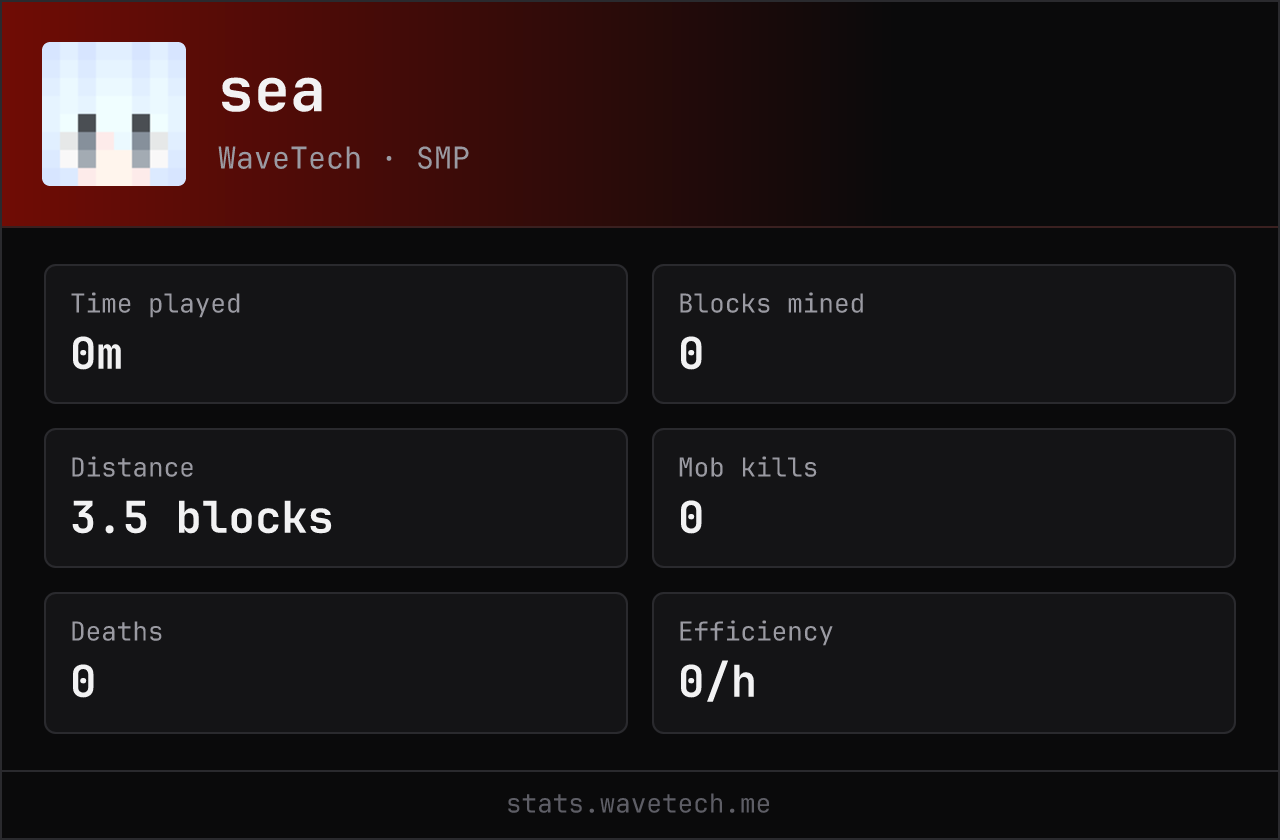
Task: Select the 0/h efficiency value
Action: coord(717,683)
